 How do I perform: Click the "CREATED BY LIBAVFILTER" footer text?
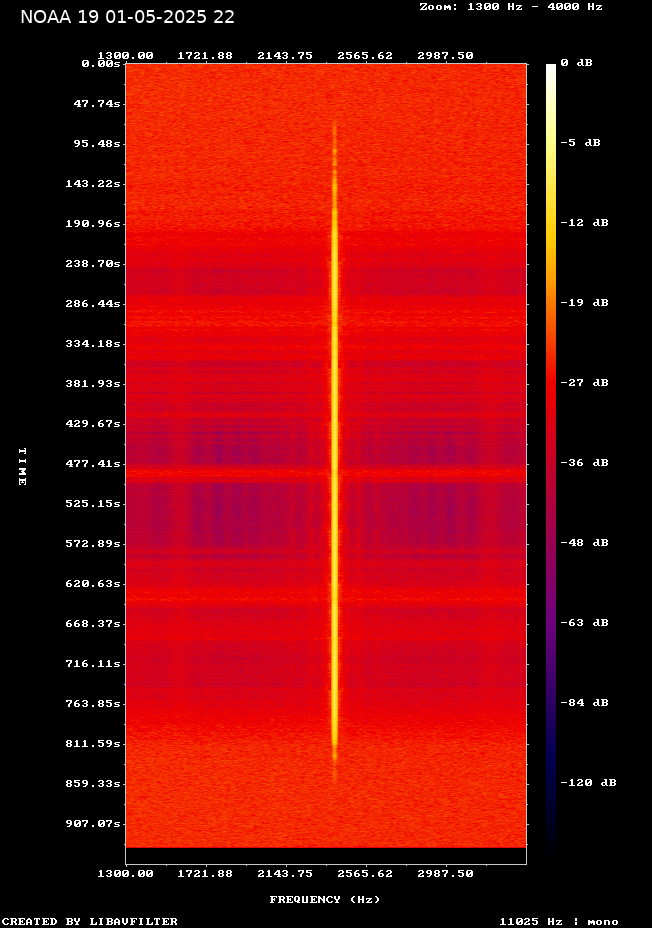pyautogui.click(x=89, y=921)
